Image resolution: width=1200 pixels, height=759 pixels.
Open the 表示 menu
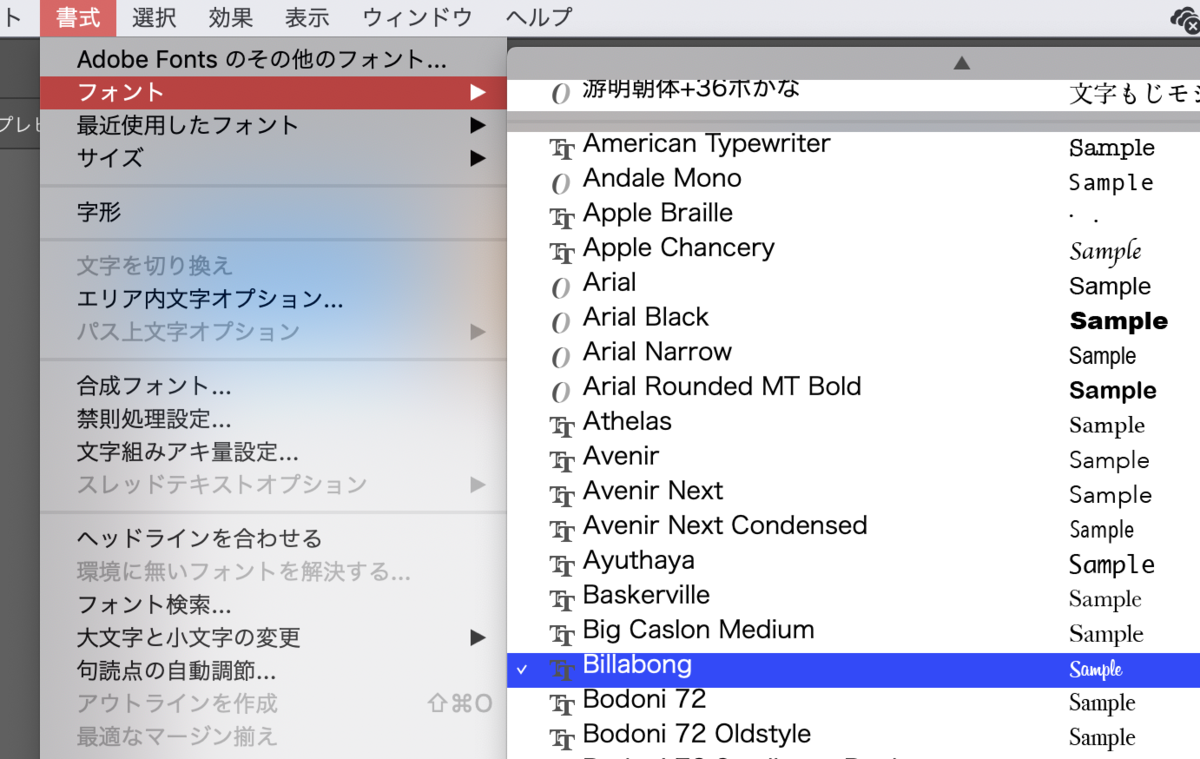(x=307, y=18)
